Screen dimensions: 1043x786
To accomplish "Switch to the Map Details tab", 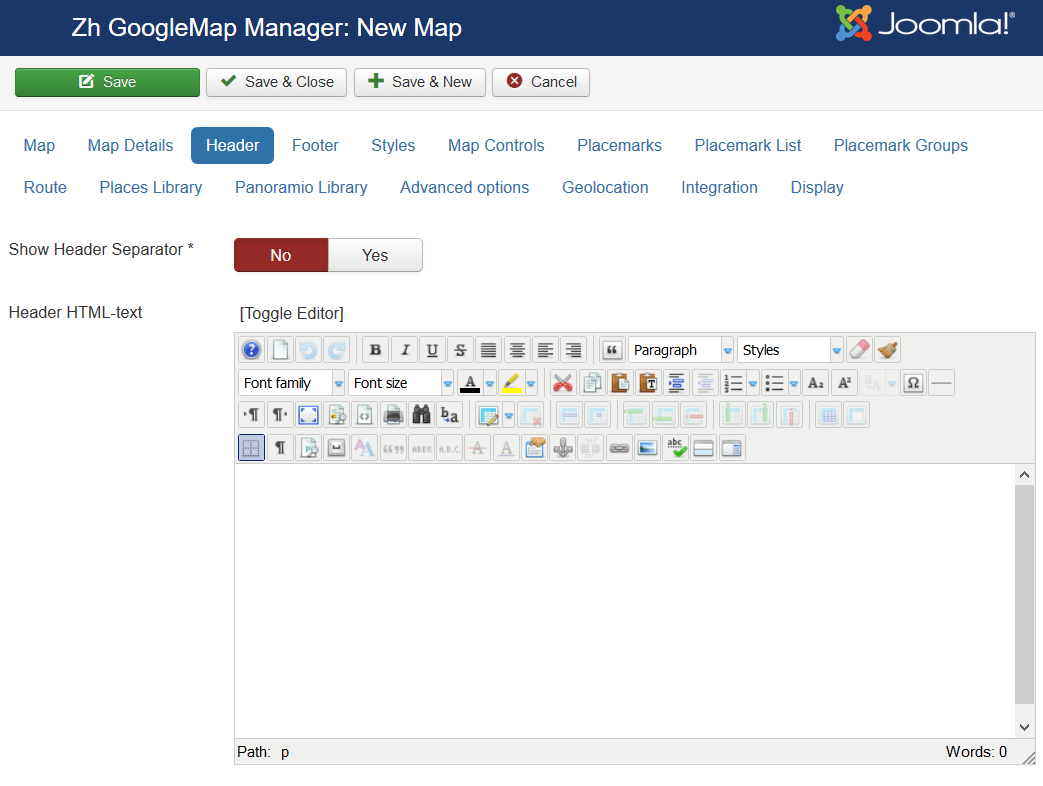I will coord(130,145).
